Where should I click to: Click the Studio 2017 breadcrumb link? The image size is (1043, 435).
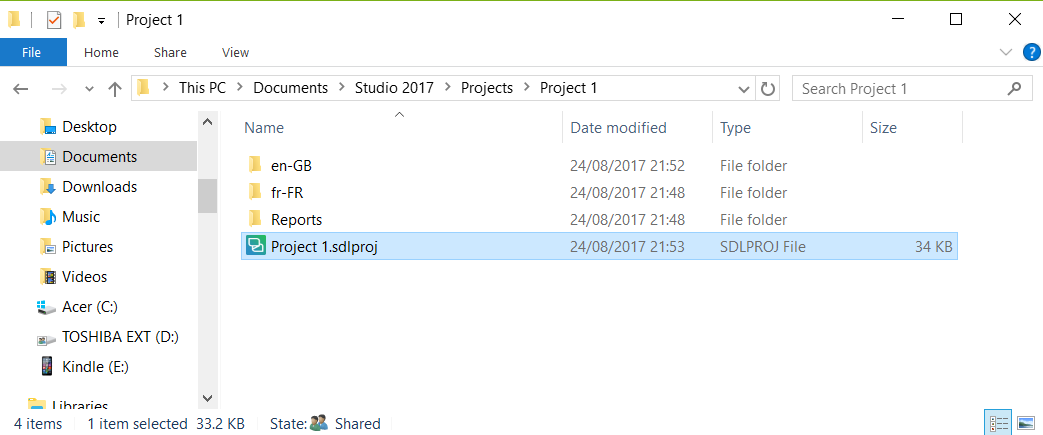tap(394, 88)
